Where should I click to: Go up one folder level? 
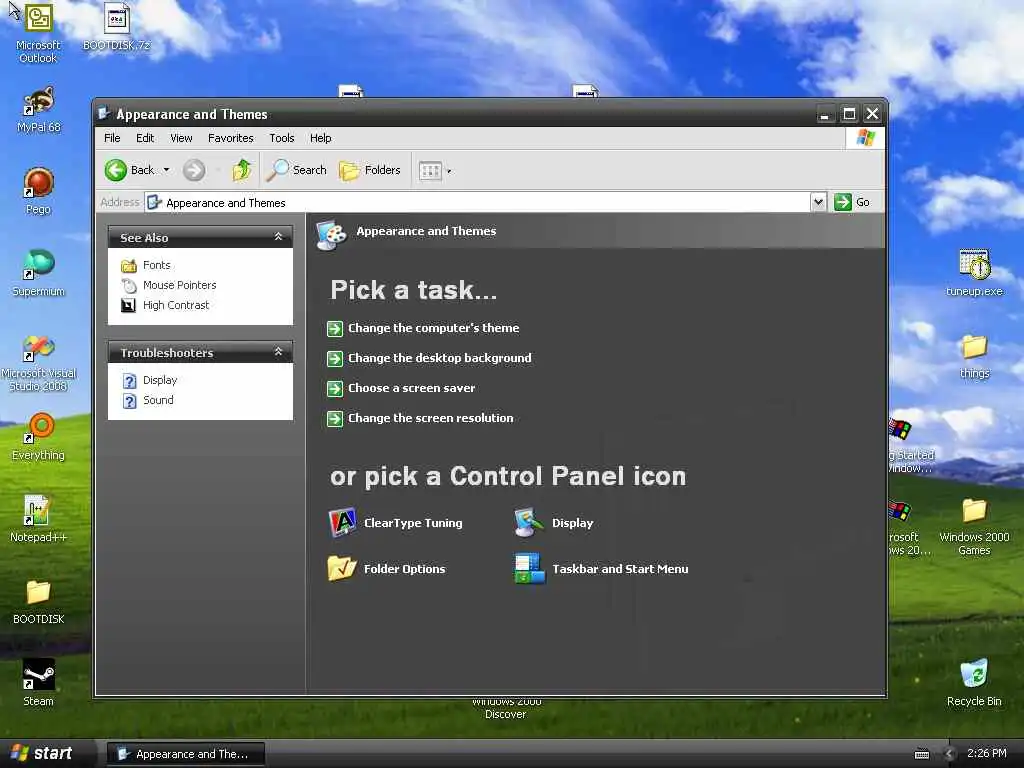pyautogui.click(x=242, y=170)
